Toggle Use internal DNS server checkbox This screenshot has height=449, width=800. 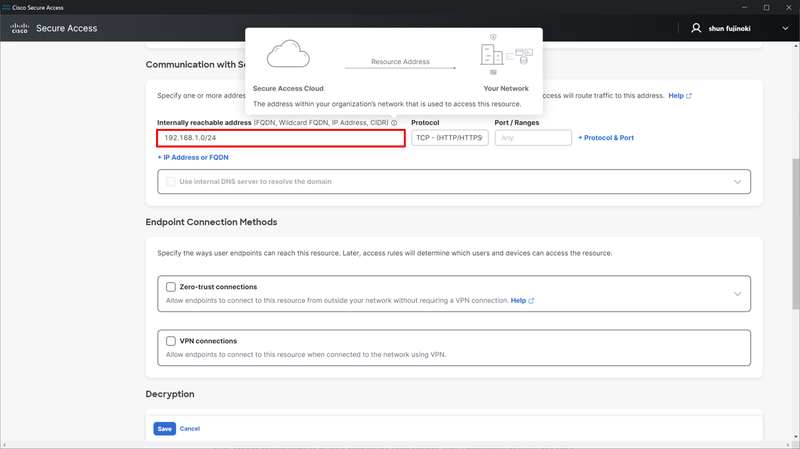coord(171,182)
